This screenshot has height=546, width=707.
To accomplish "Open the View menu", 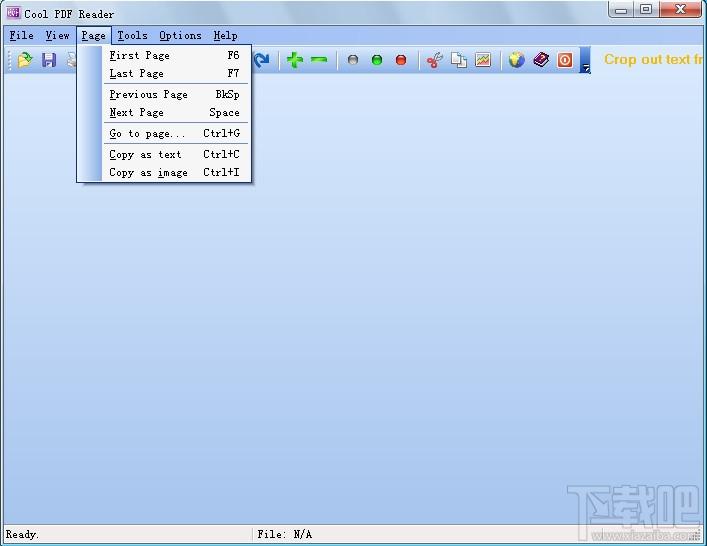I will pyautogui.click(x=57, y=35).
